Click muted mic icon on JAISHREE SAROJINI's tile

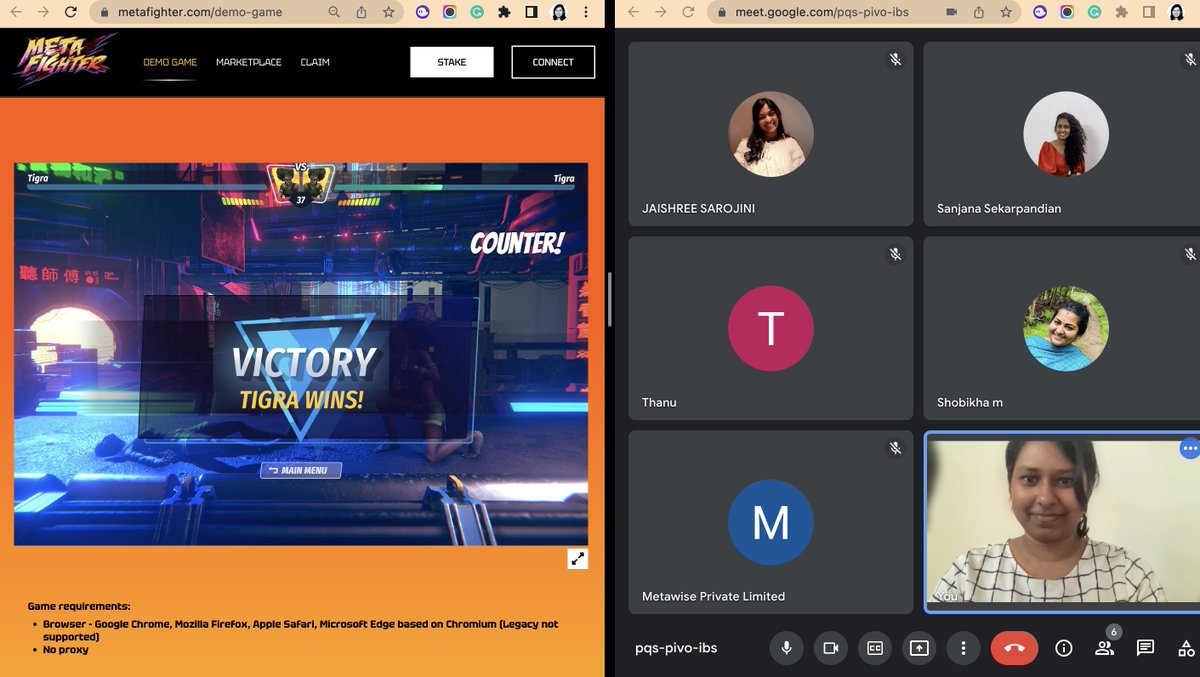[896, 60]
